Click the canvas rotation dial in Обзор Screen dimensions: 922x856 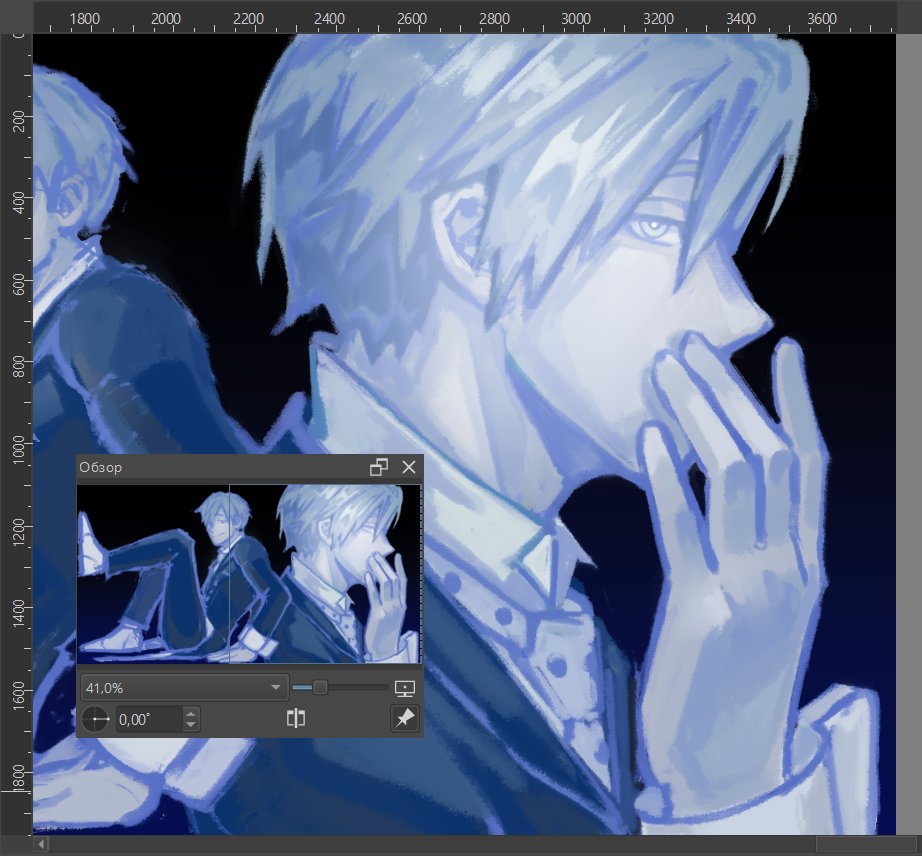tap(95, 719)
